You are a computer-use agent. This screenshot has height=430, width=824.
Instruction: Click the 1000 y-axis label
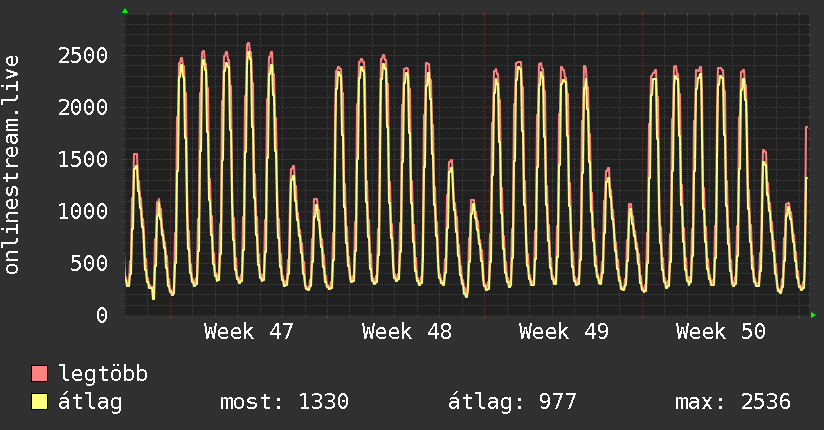click(x=83, y=211)
